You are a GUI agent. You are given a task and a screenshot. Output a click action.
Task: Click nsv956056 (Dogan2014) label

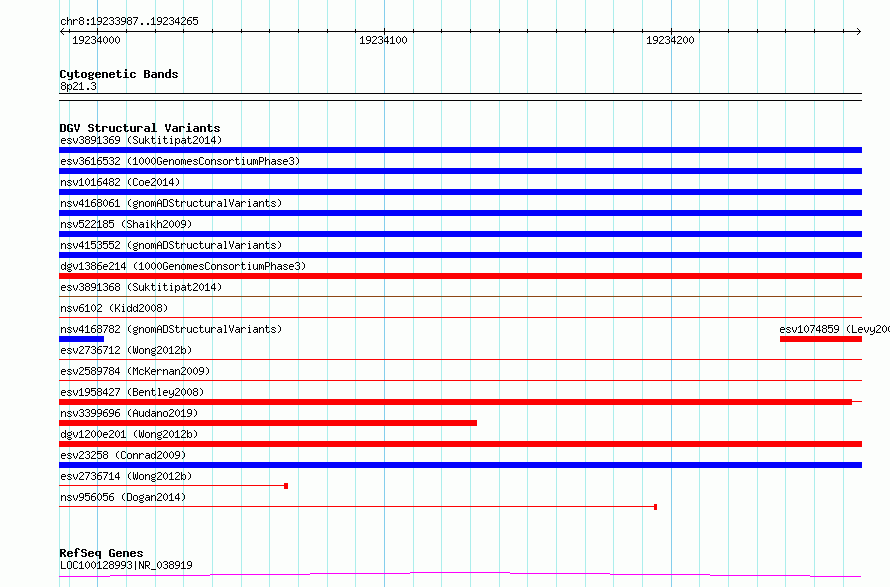click(123, 497)
